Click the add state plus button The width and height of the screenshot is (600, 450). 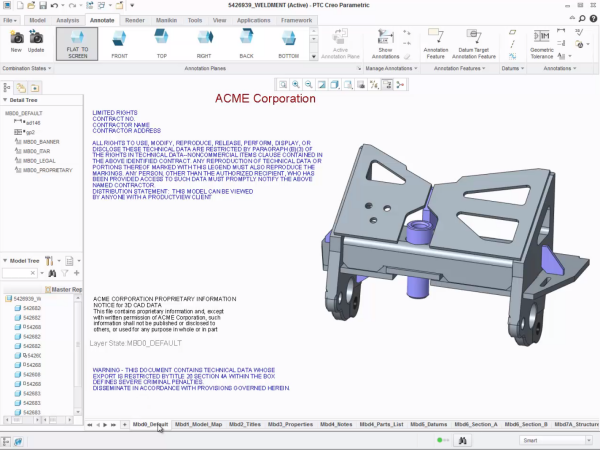(x=124, y=425)
